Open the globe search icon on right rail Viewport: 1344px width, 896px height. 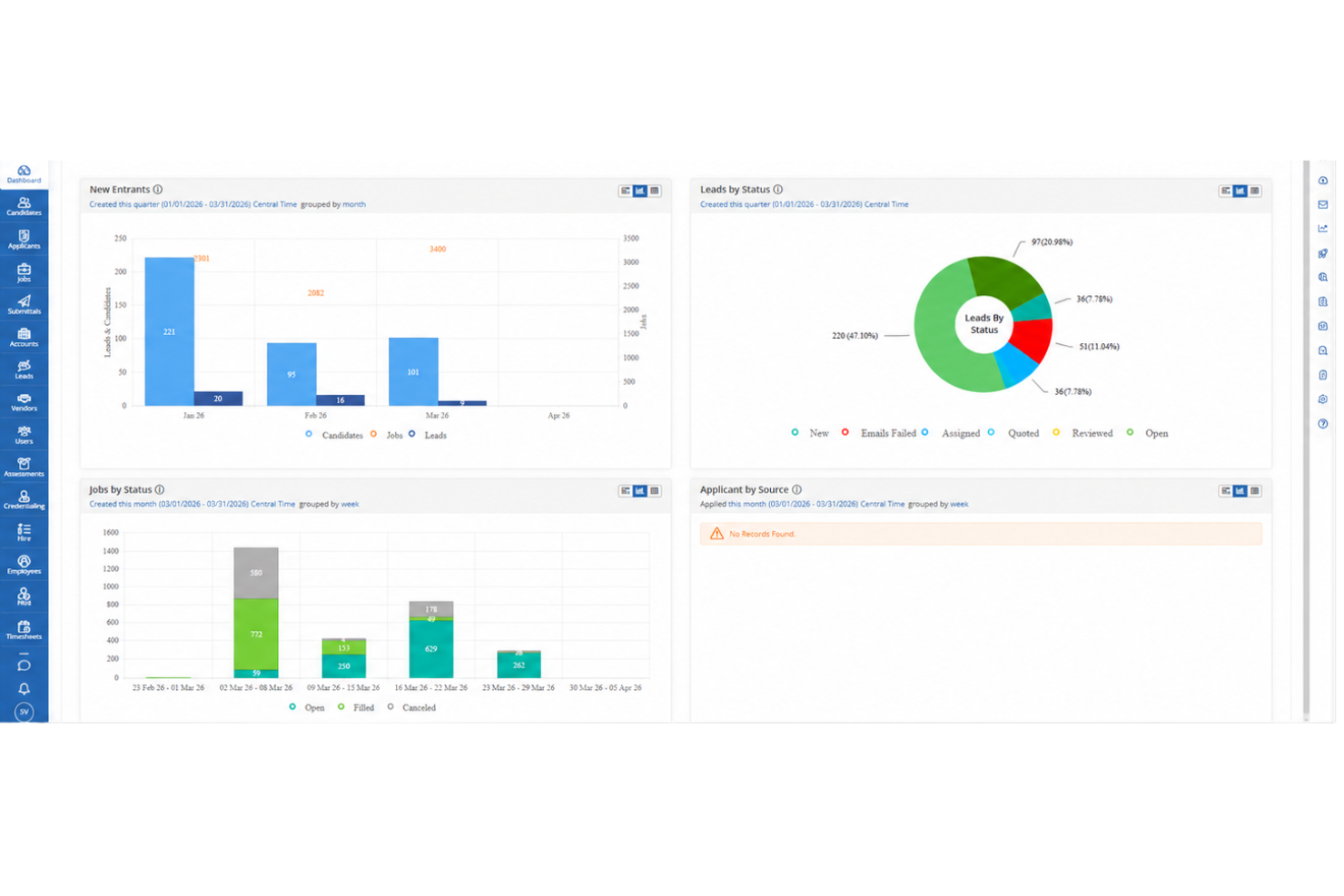click(1322, 278)
